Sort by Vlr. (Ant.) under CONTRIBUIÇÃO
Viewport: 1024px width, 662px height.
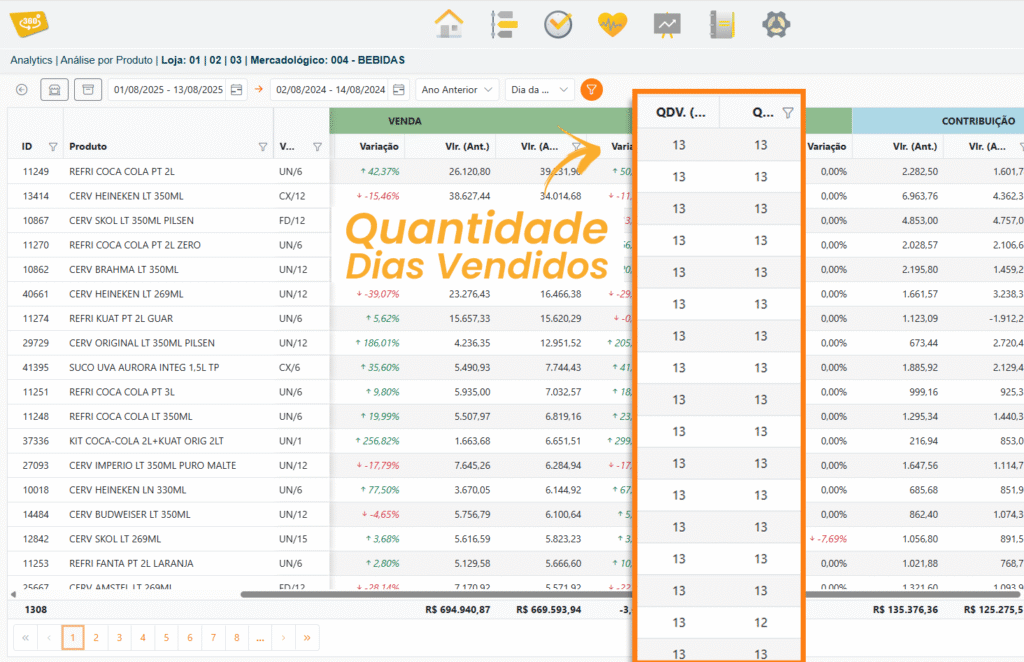click(915, 147)
